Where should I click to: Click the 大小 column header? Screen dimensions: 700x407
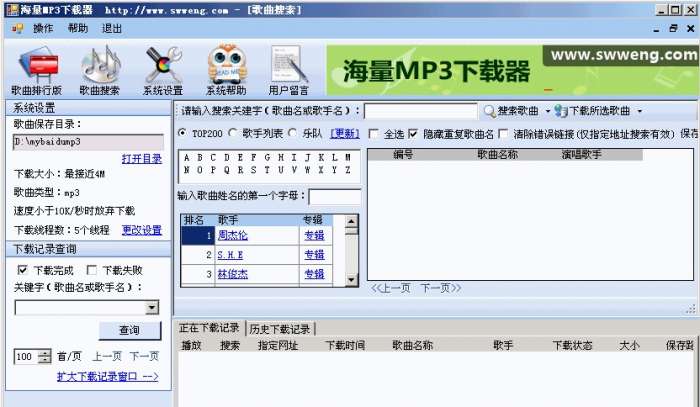[629, 345]
